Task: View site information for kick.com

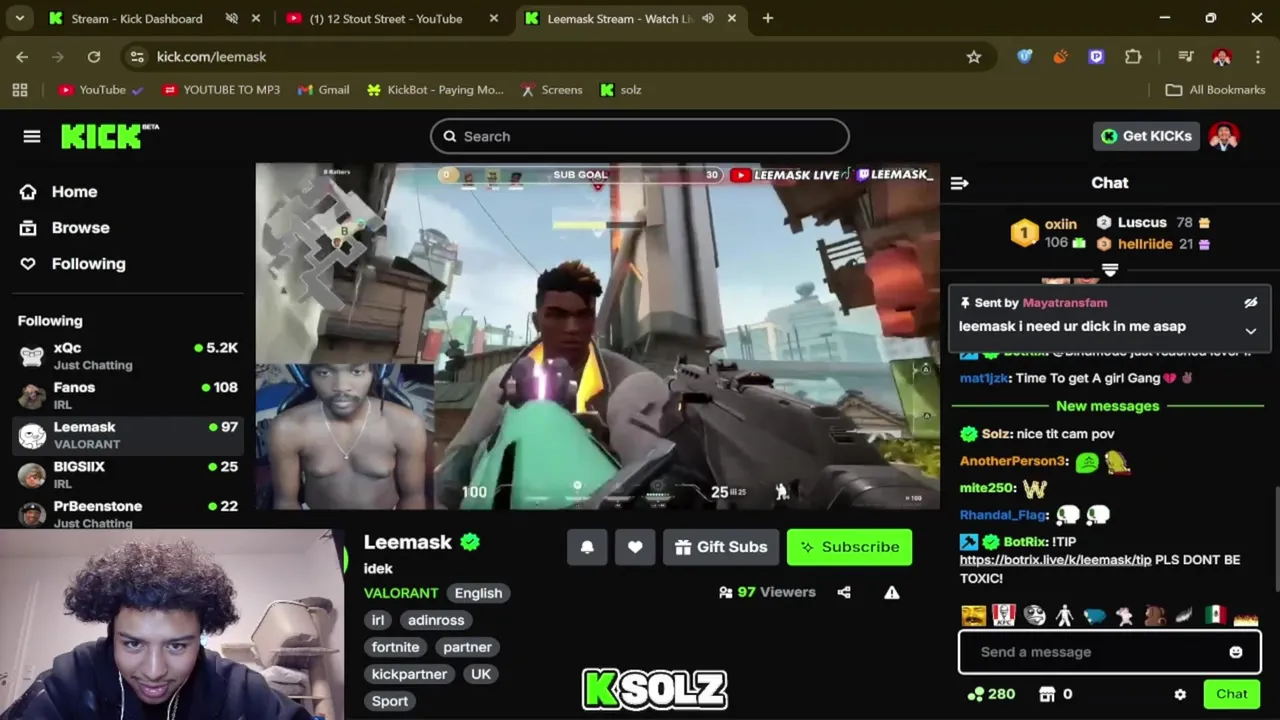Action: [x=138, y=57]
